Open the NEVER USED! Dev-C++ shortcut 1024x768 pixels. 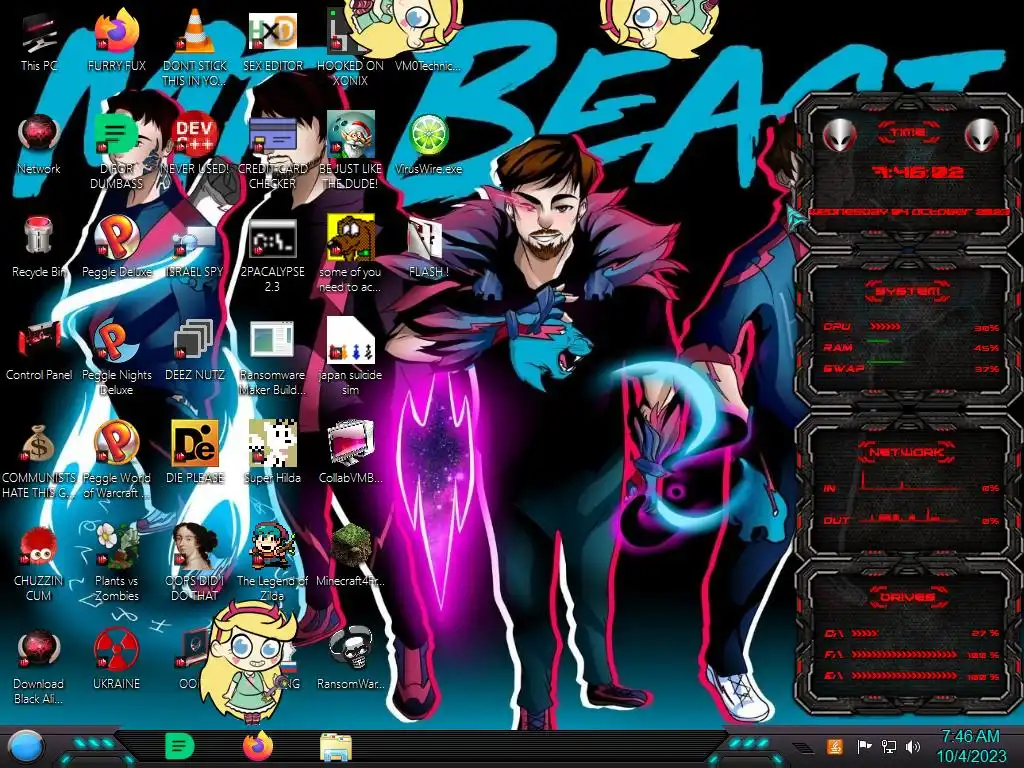(194, 135)
